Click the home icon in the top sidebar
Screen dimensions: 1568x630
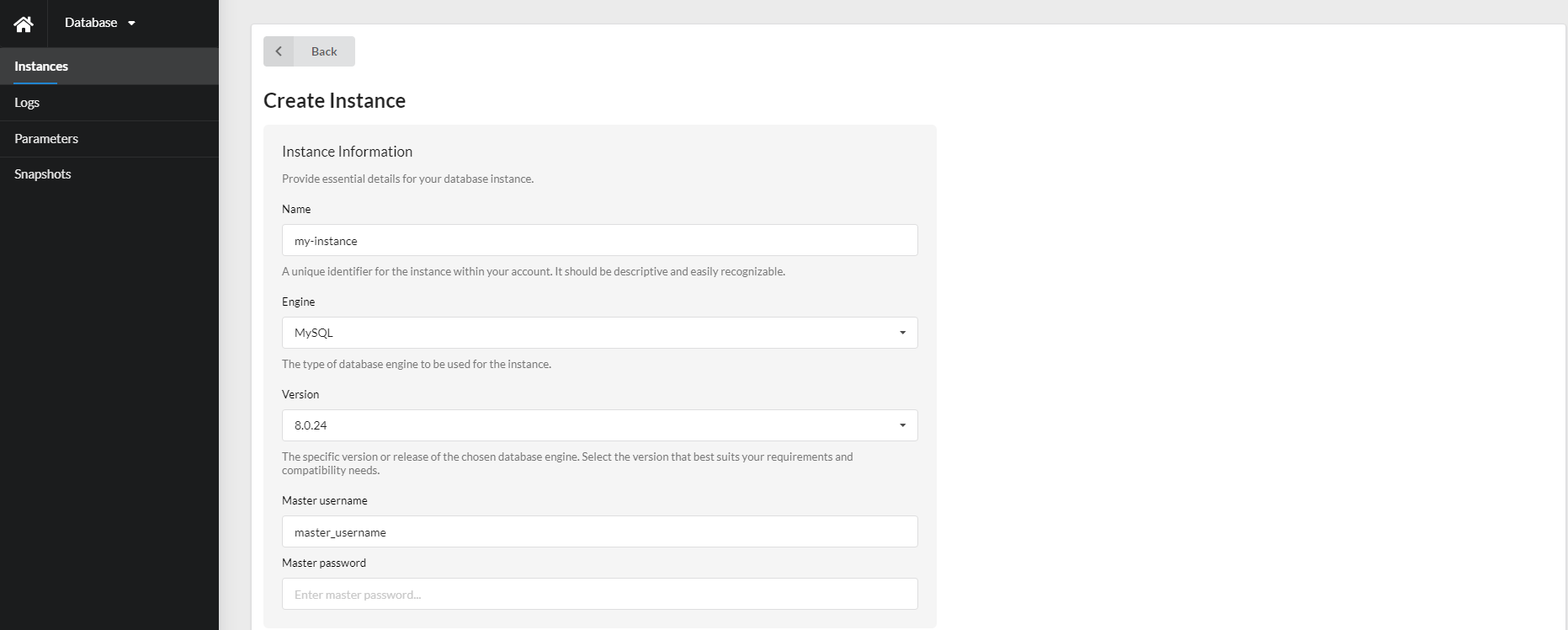(23, 23)
